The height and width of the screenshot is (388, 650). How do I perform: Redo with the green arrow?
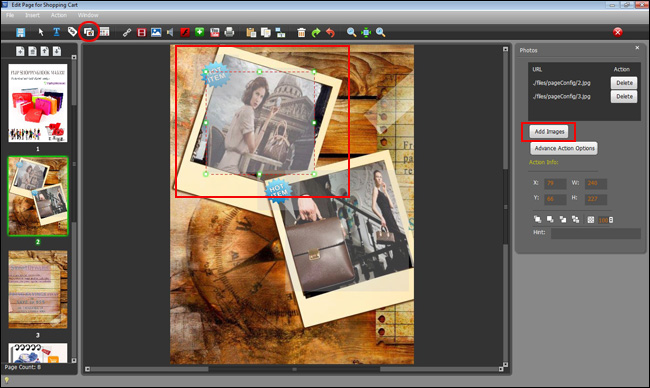pyautogui.click(x=316, y=32)
